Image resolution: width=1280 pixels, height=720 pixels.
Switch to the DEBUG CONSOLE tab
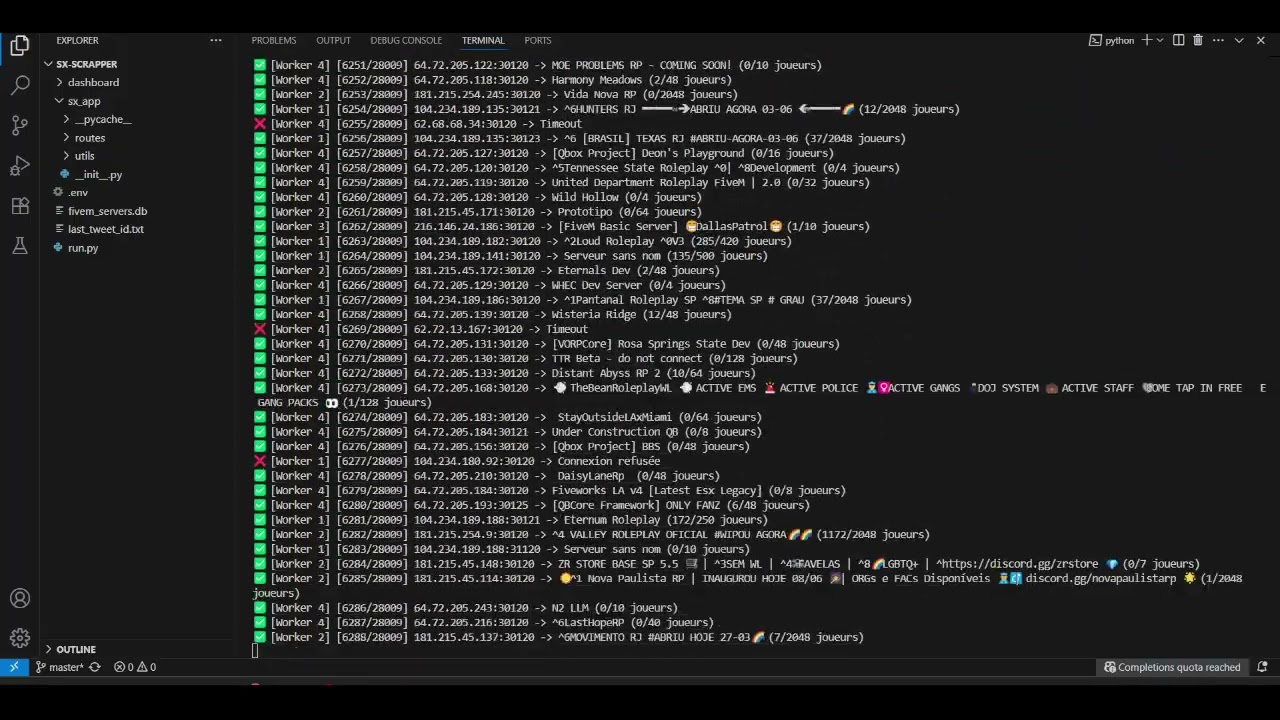point(406,40)
